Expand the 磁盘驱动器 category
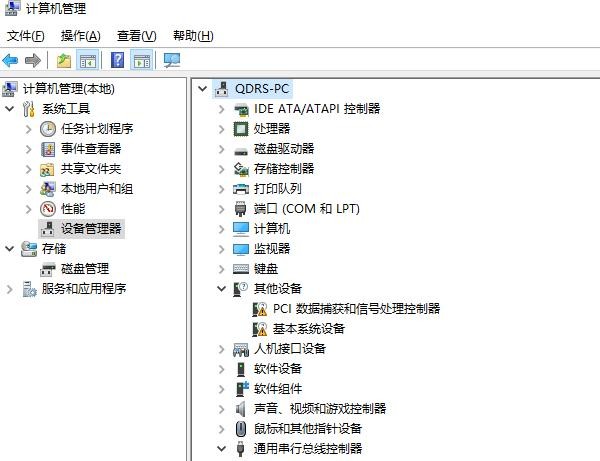Image resolution: width=600 pixels, height=461 pixels. [x=222, y=149]
